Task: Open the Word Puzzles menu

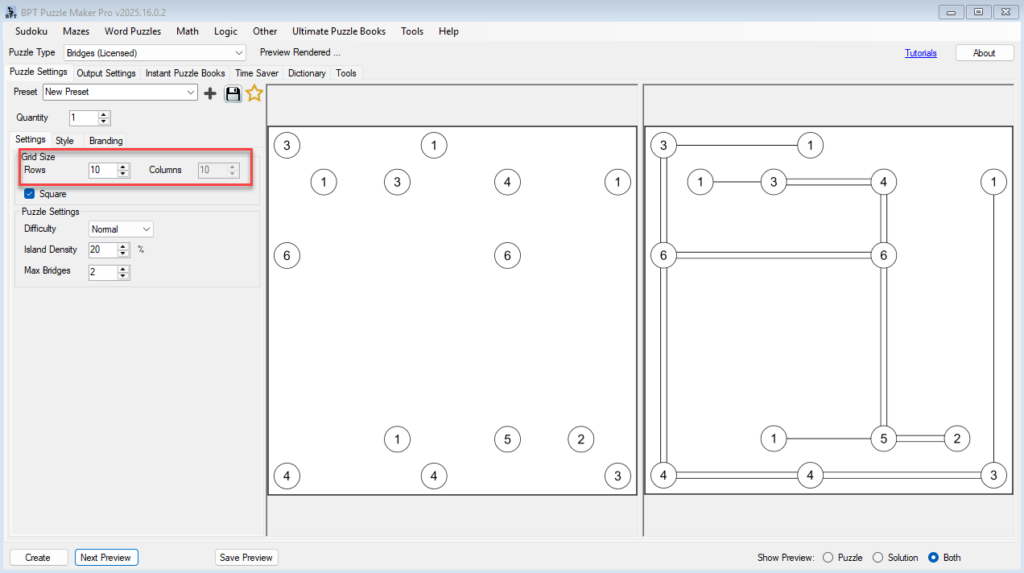Action: coord(132,31)
